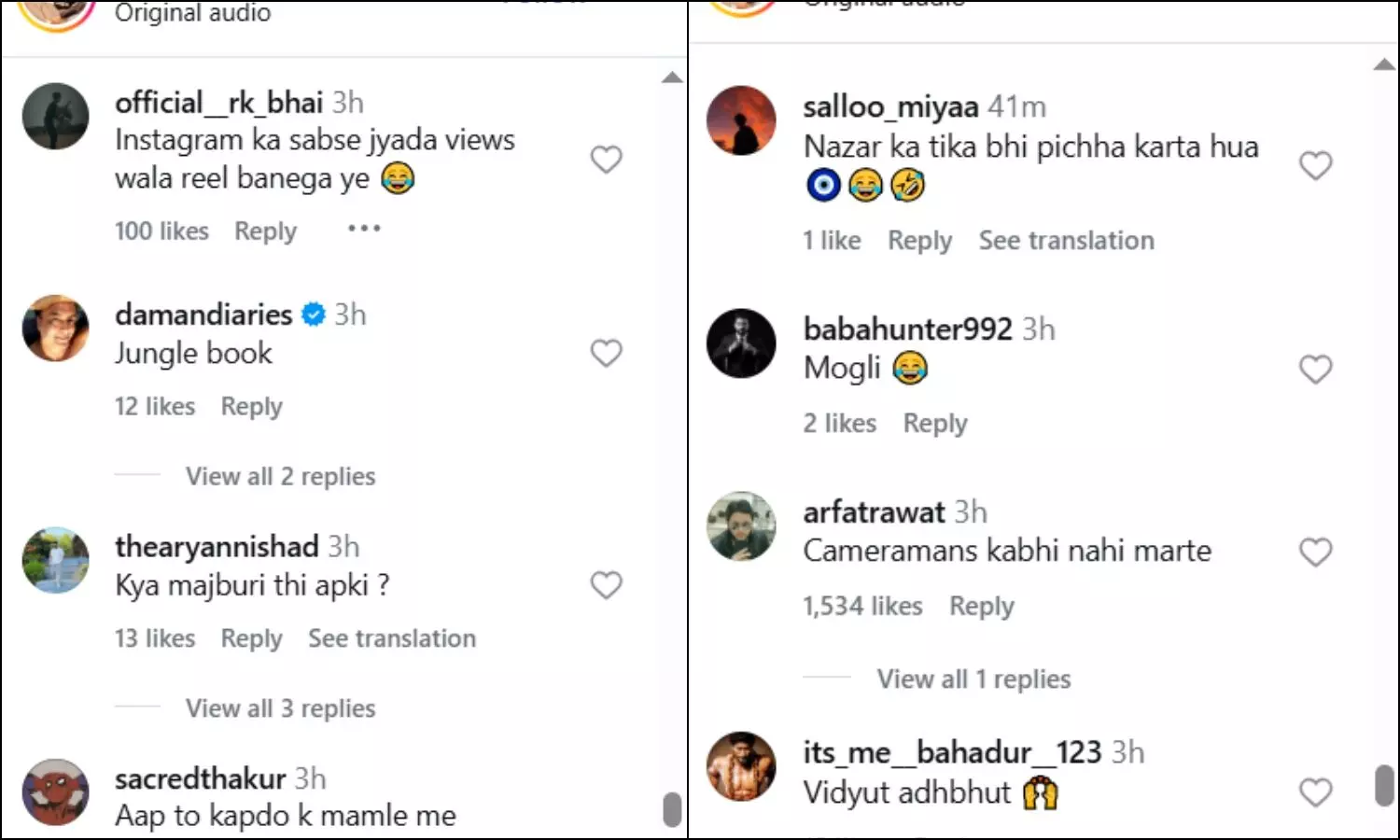
Task: Like its_me__bahadur__123's comment
Action: [1315, 792]
